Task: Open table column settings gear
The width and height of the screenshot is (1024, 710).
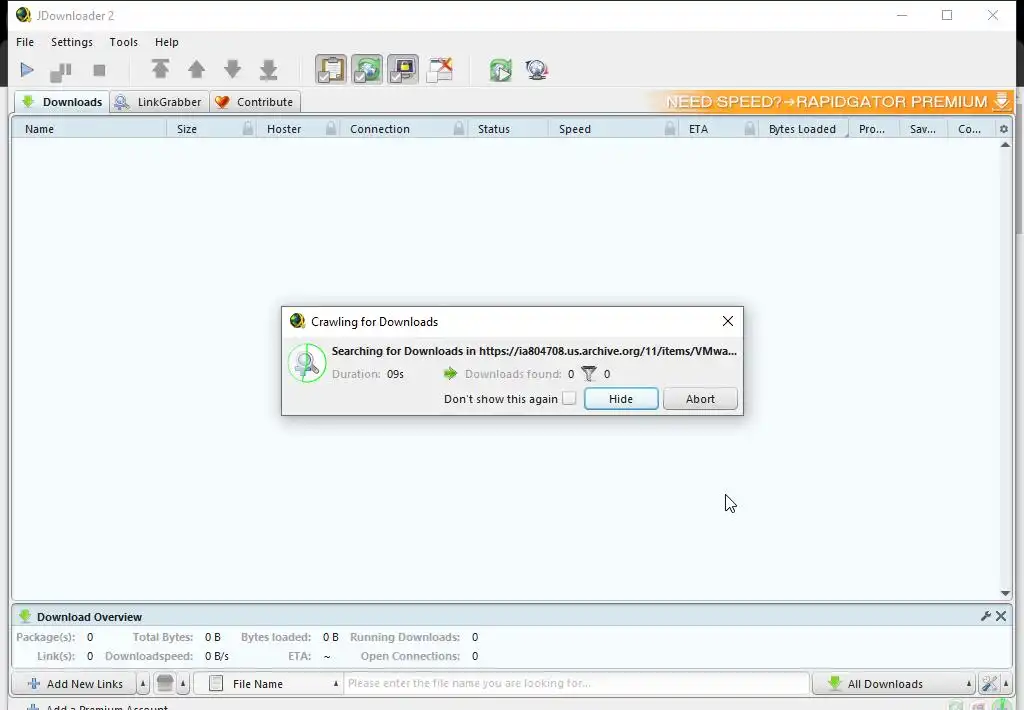Action: coord(1004,129)
